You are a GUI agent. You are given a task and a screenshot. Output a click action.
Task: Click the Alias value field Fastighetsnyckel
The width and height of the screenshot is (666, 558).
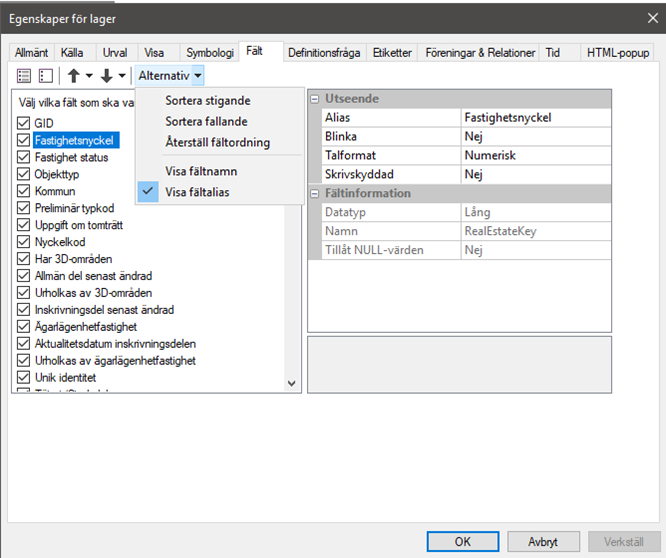point(535,117)
